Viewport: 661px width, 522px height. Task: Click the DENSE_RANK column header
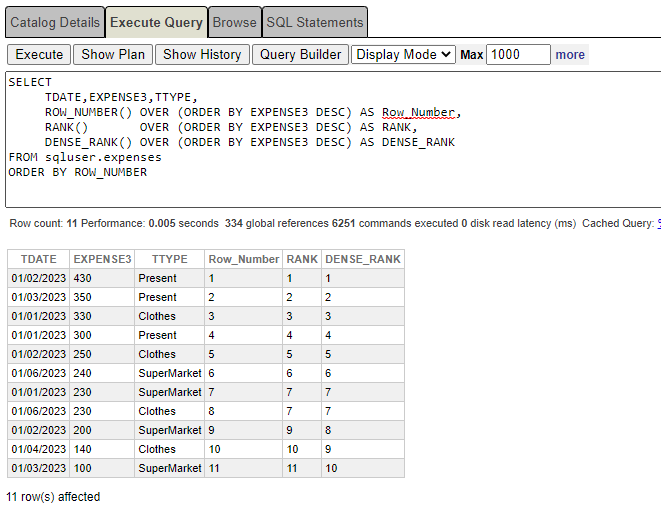pyautogui.click(x=362, y=259)
